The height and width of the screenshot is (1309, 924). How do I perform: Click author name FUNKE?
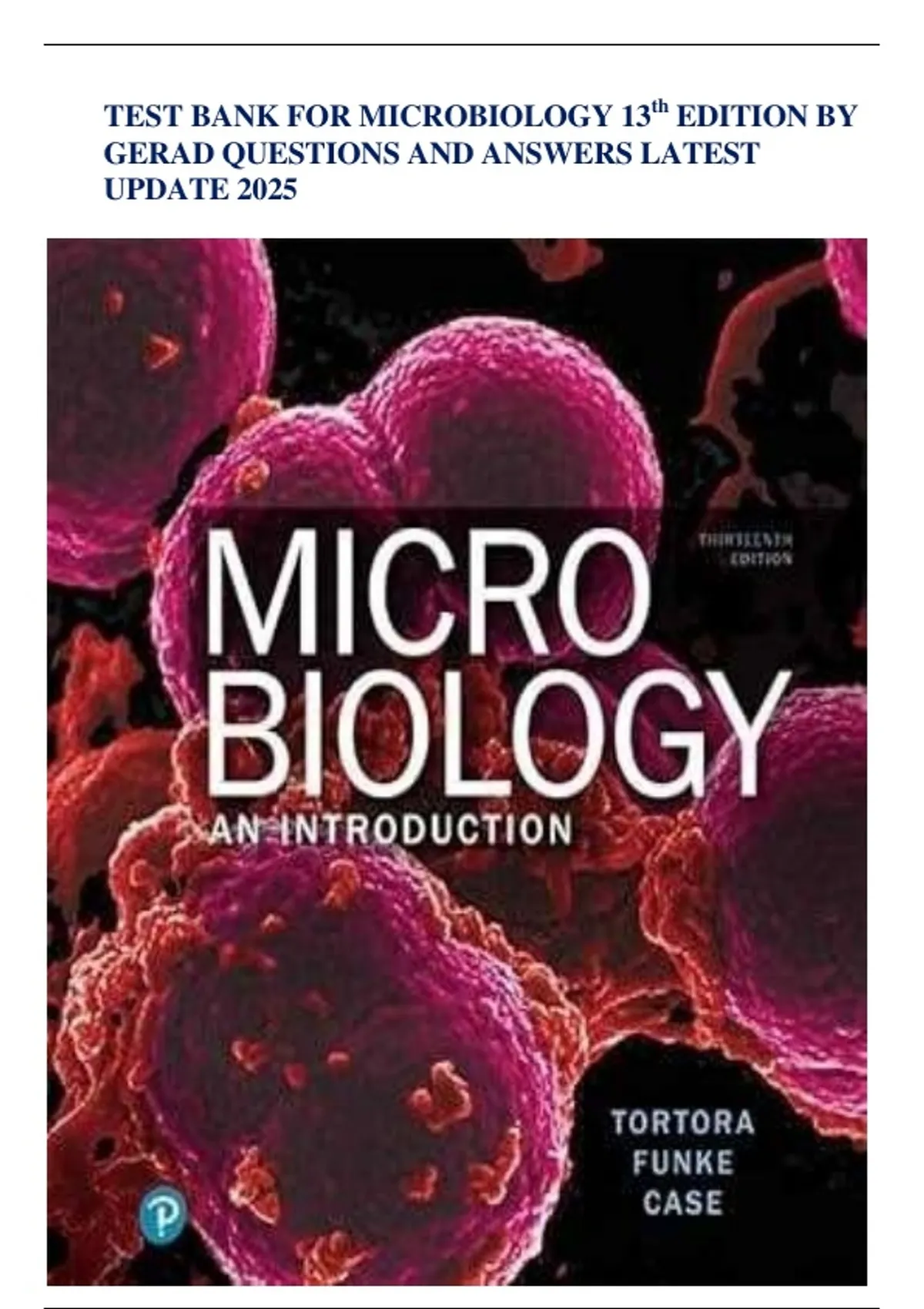click(x=682, y=1162)
